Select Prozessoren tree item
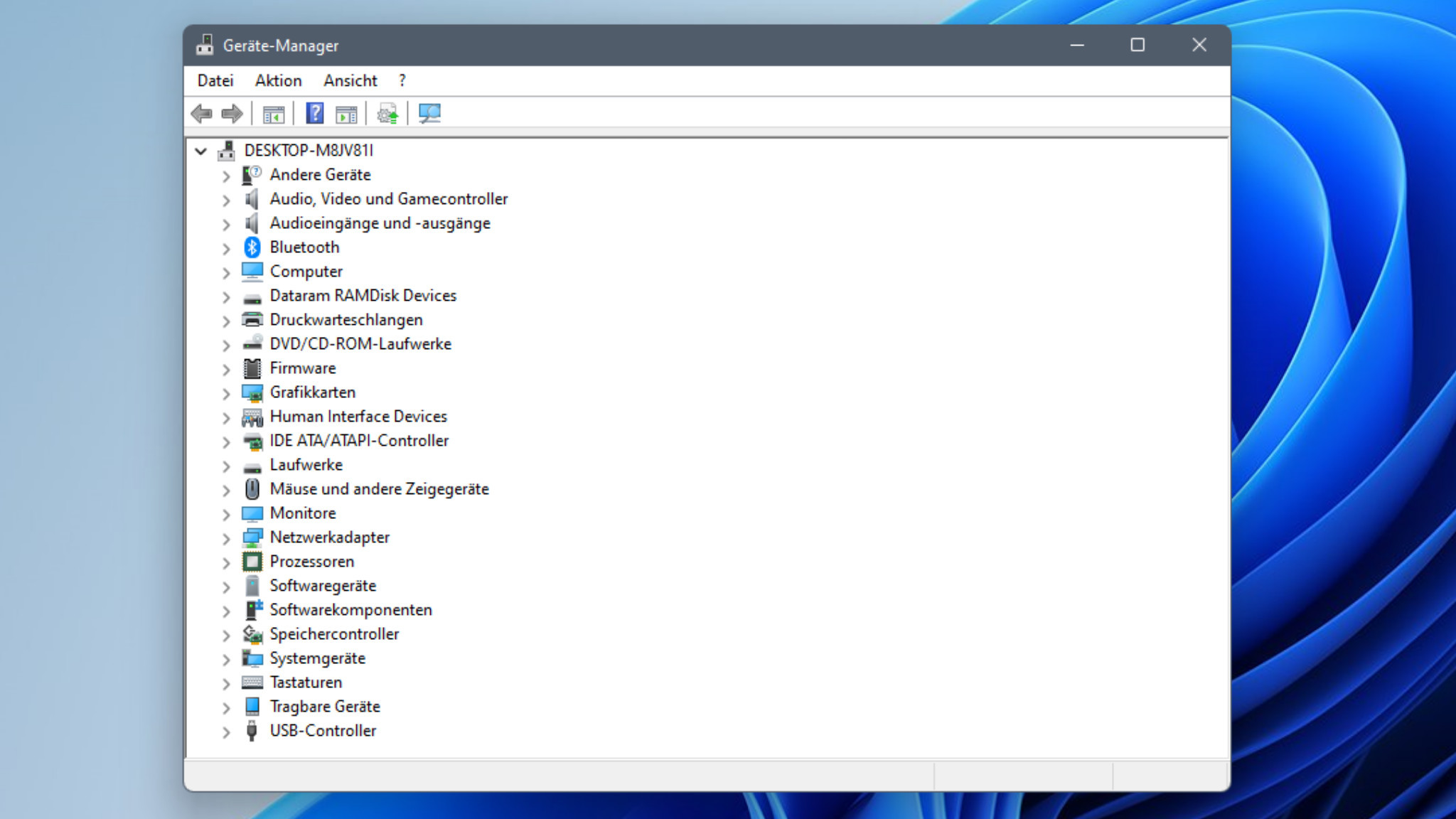1456x819 pixels. tap(311, 561)
